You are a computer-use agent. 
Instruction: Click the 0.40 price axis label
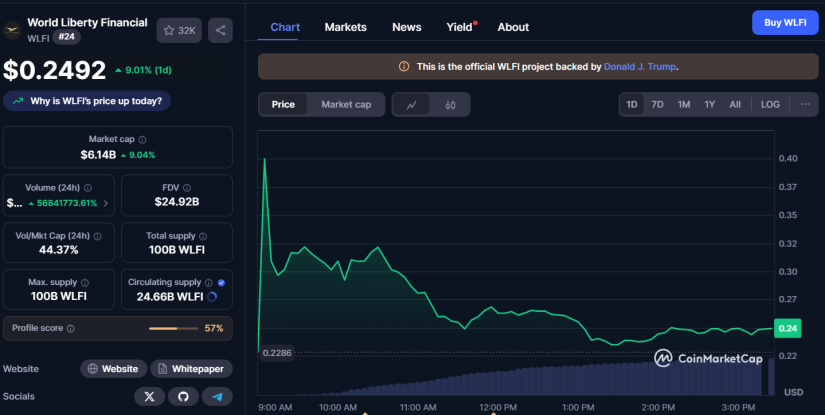coord(788,158)
